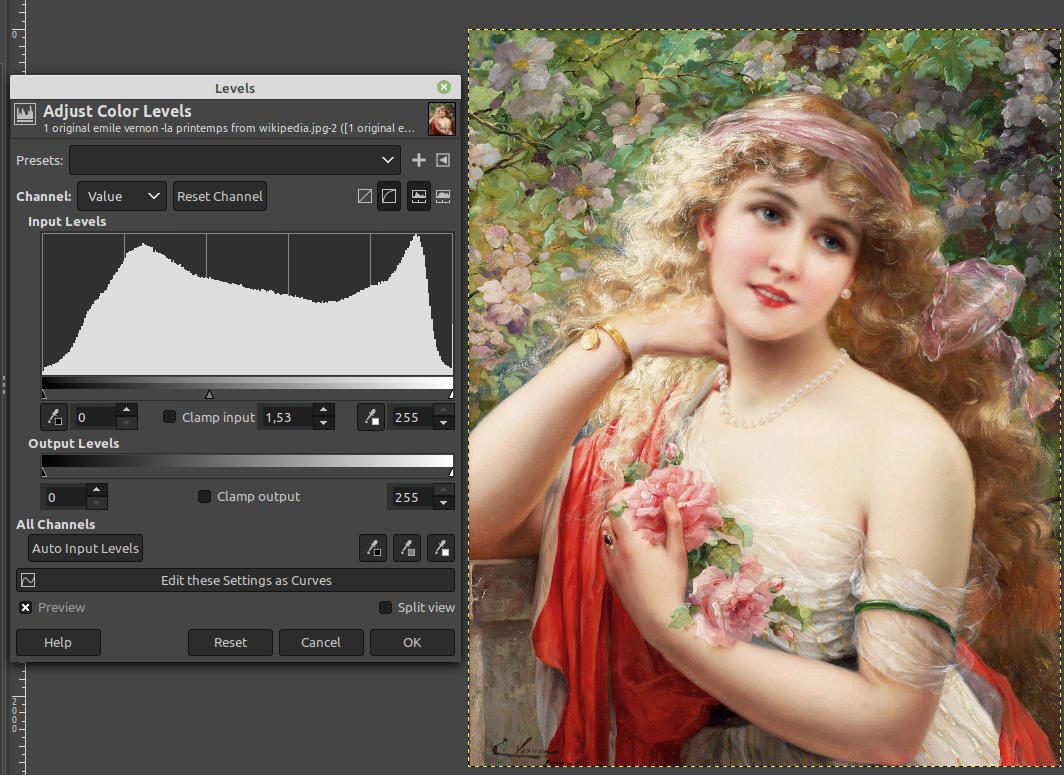The height and width of the screenshot is (775, 1064).
Task: Cancel the Levels adjustment
Action: pos(321,642)
